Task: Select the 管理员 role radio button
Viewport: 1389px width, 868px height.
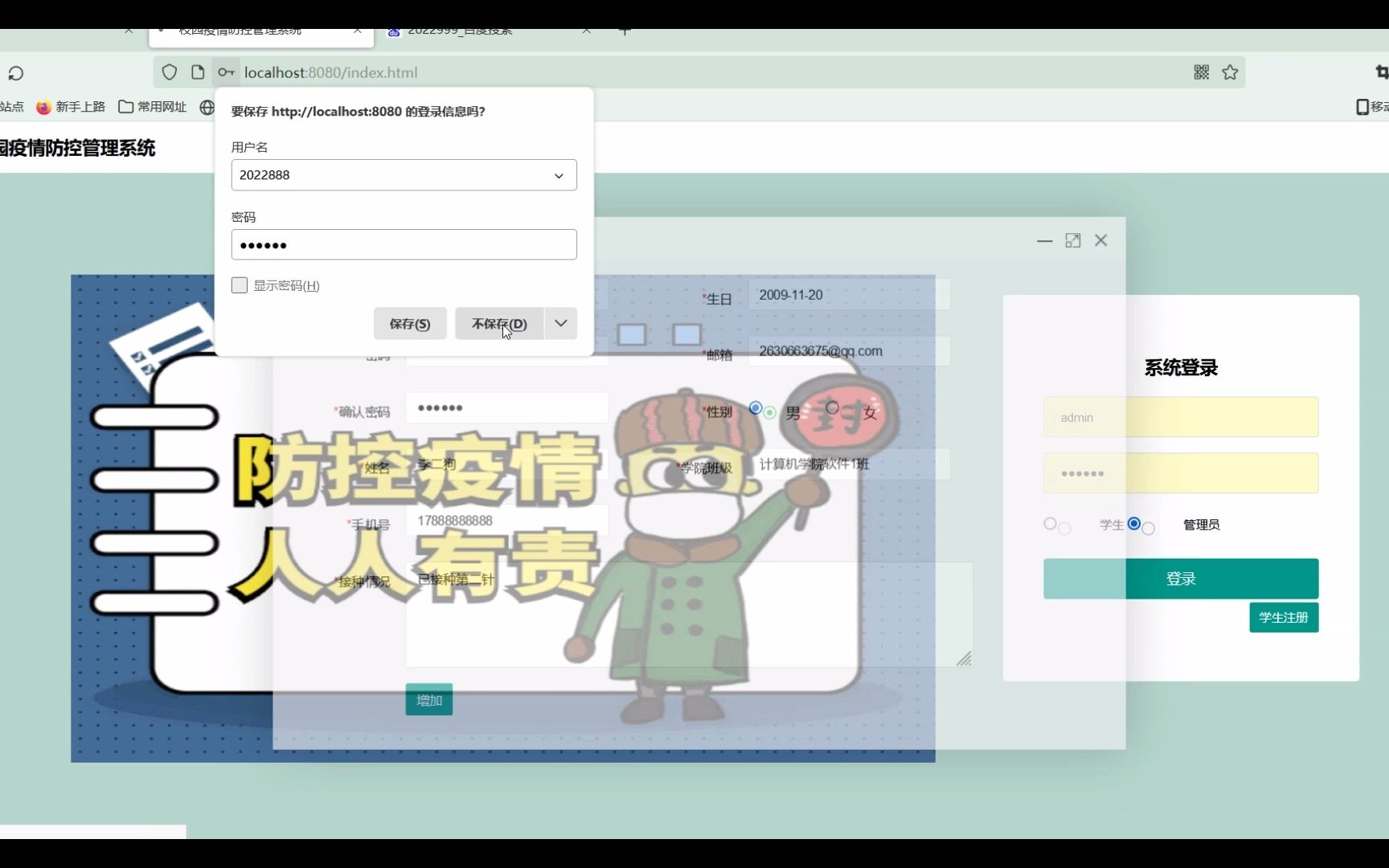Action: (x=1134, y=524)
